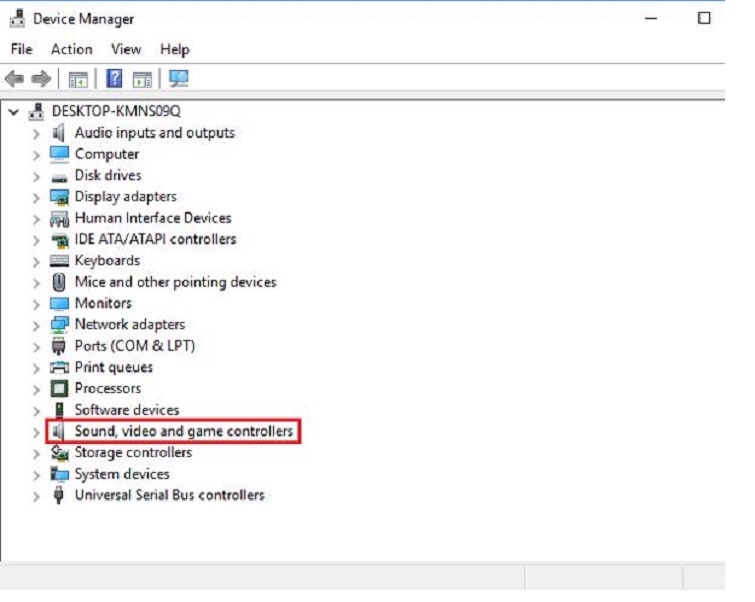Expand the Keyboards category
The width and height of the screenshot is (755, 602).
pos(36,262)
